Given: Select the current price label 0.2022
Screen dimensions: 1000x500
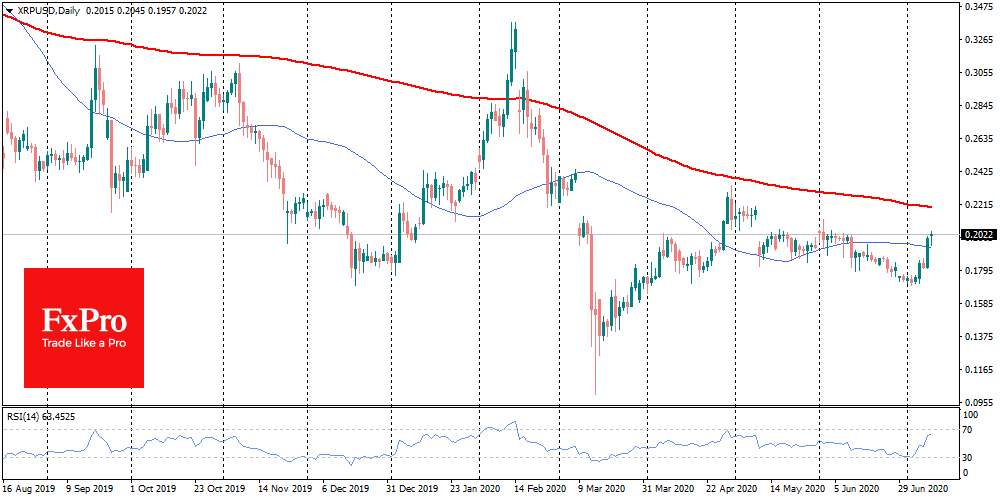Looking at the screenshot, I should [979, 235].
